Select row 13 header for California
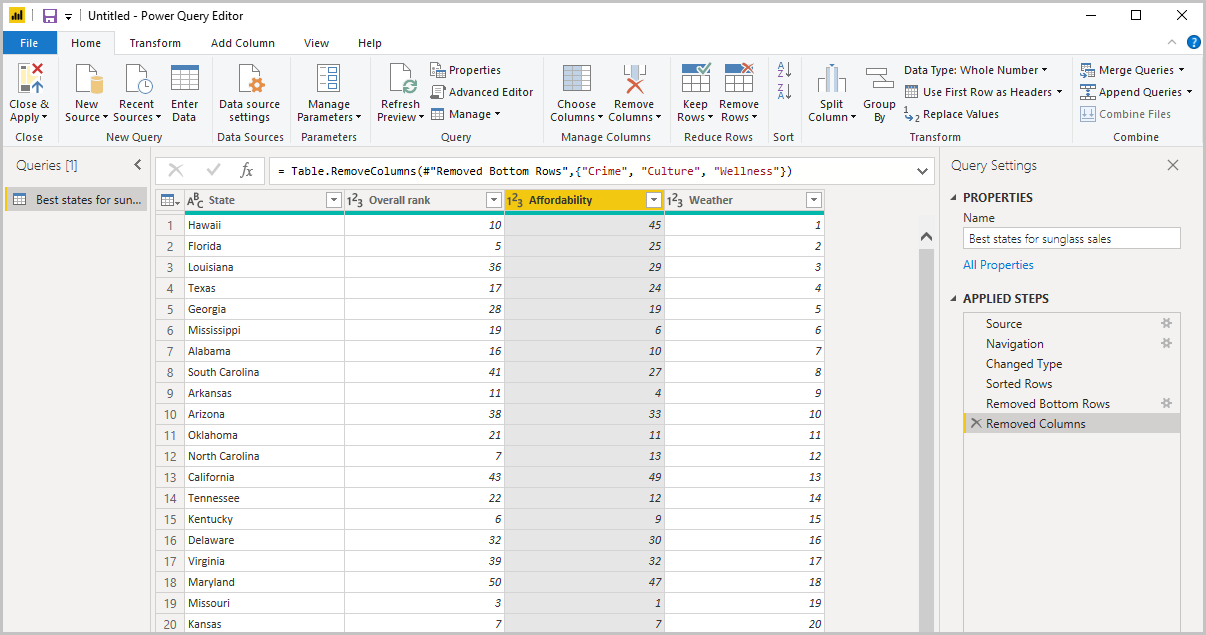 point(170,477)
